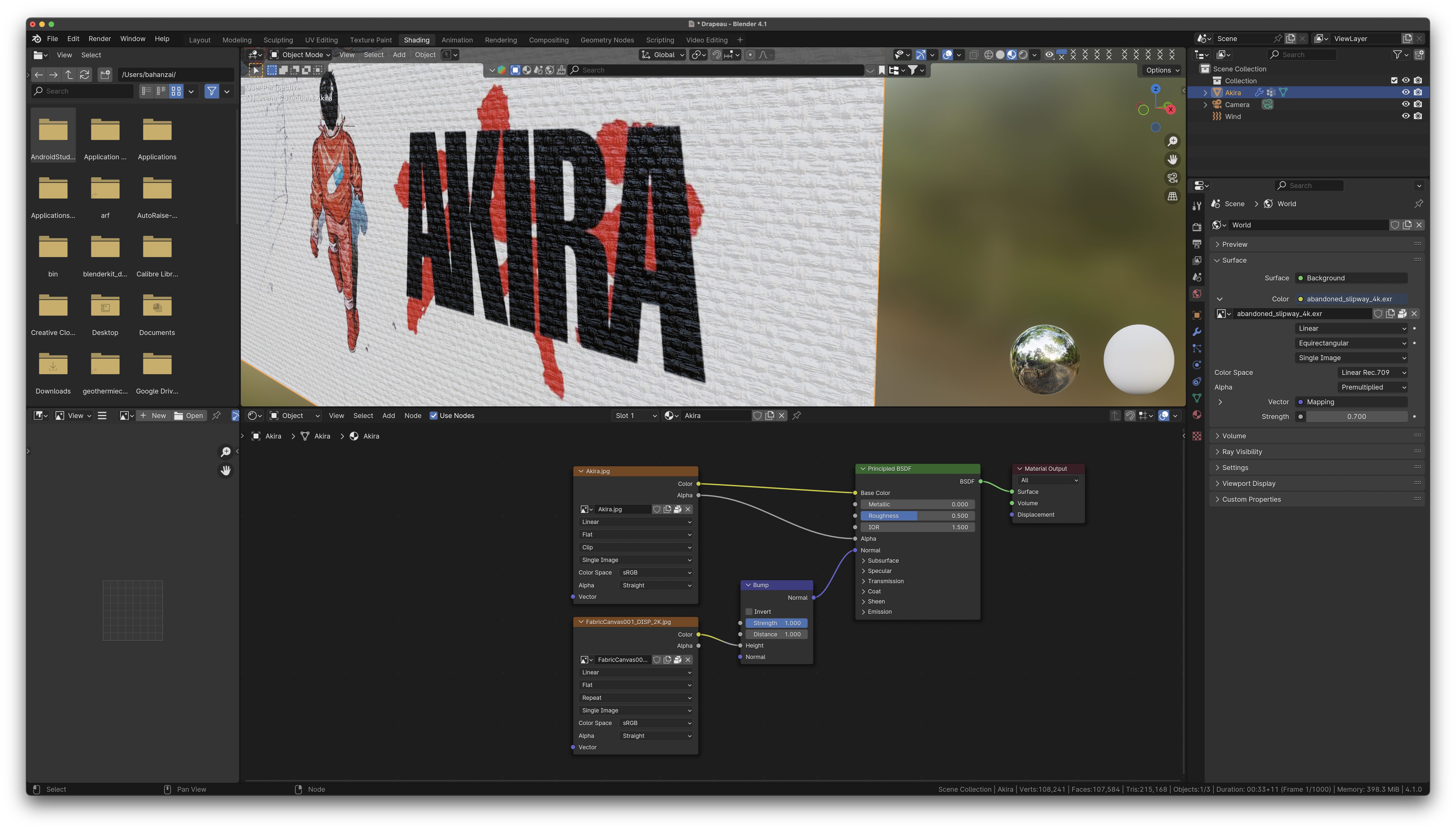Refresh the file browser list

[84, 75]
